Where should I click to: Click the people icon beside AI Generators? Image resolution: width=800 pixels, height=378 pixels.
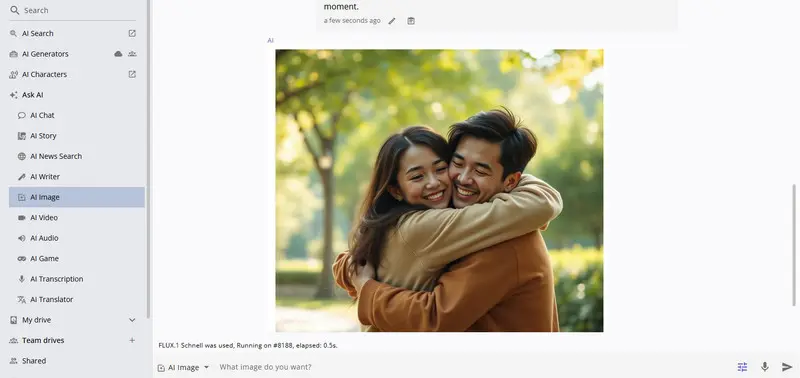tap(132, 54)
